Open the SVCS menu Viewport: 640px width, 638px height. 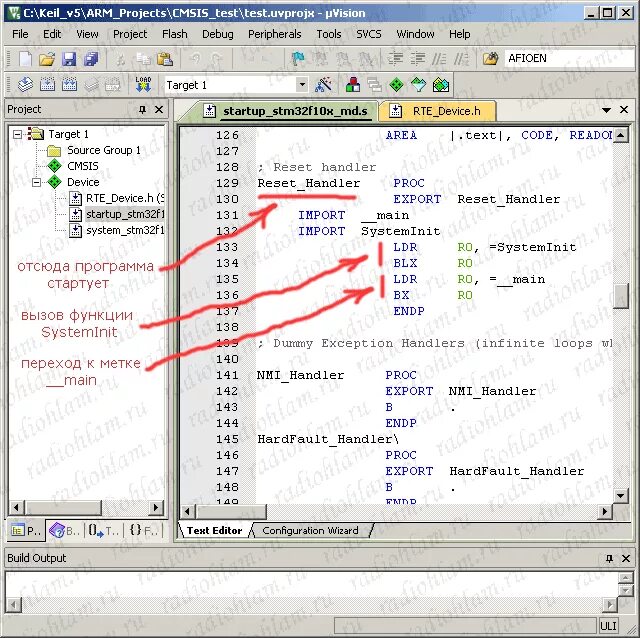(369, 34)
